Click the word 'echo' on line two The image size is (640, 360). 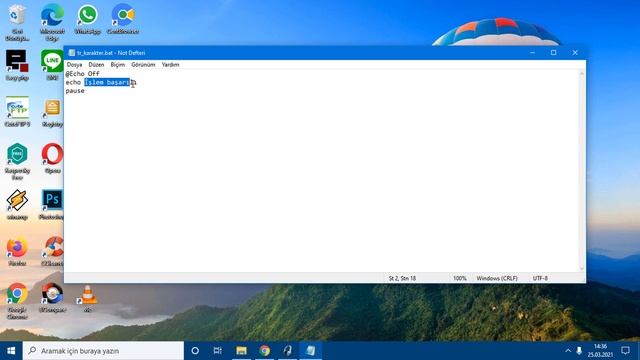(73, 82)
